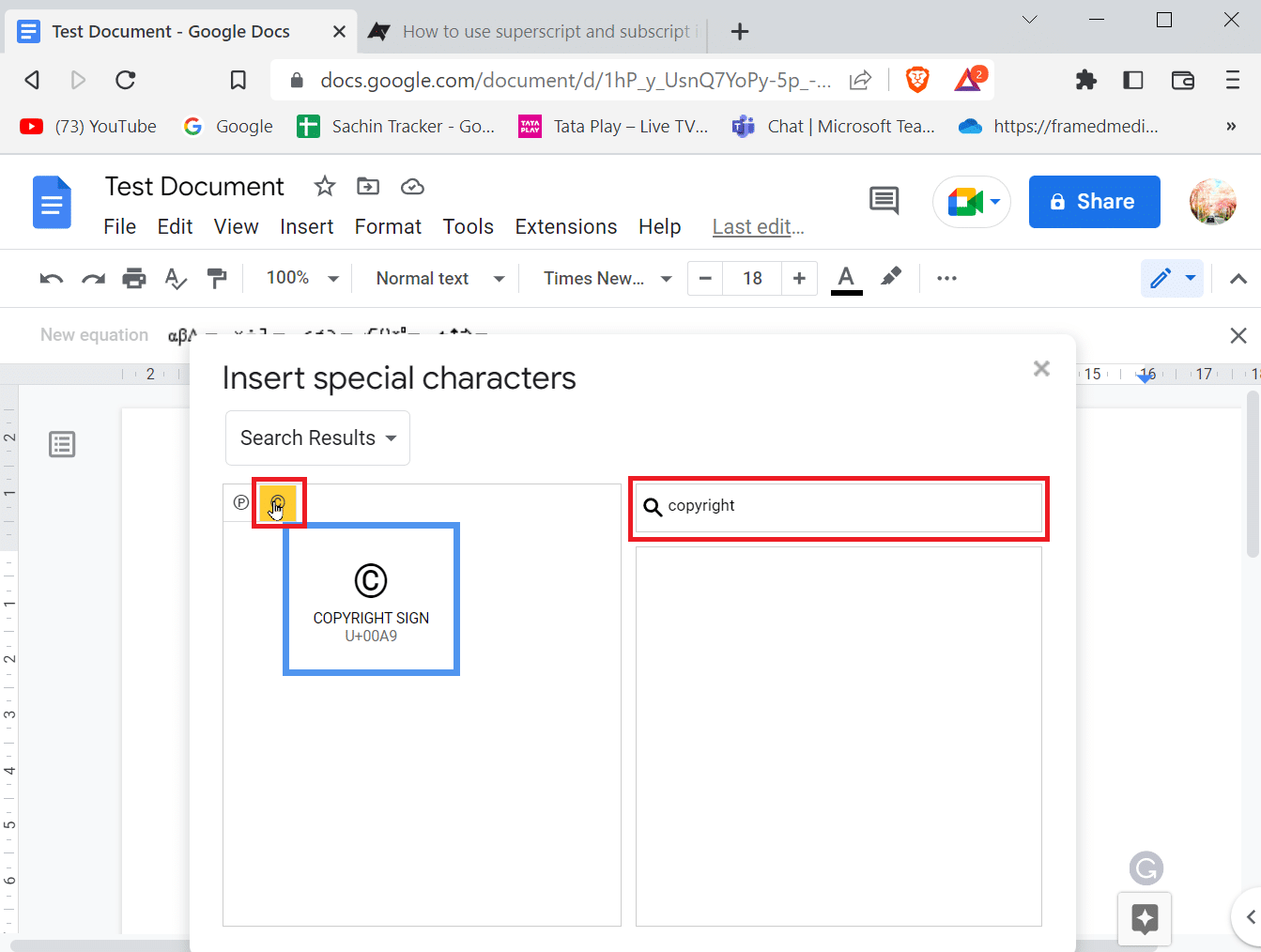Close the Insert special characters dialog

(x=1041, y=369)
